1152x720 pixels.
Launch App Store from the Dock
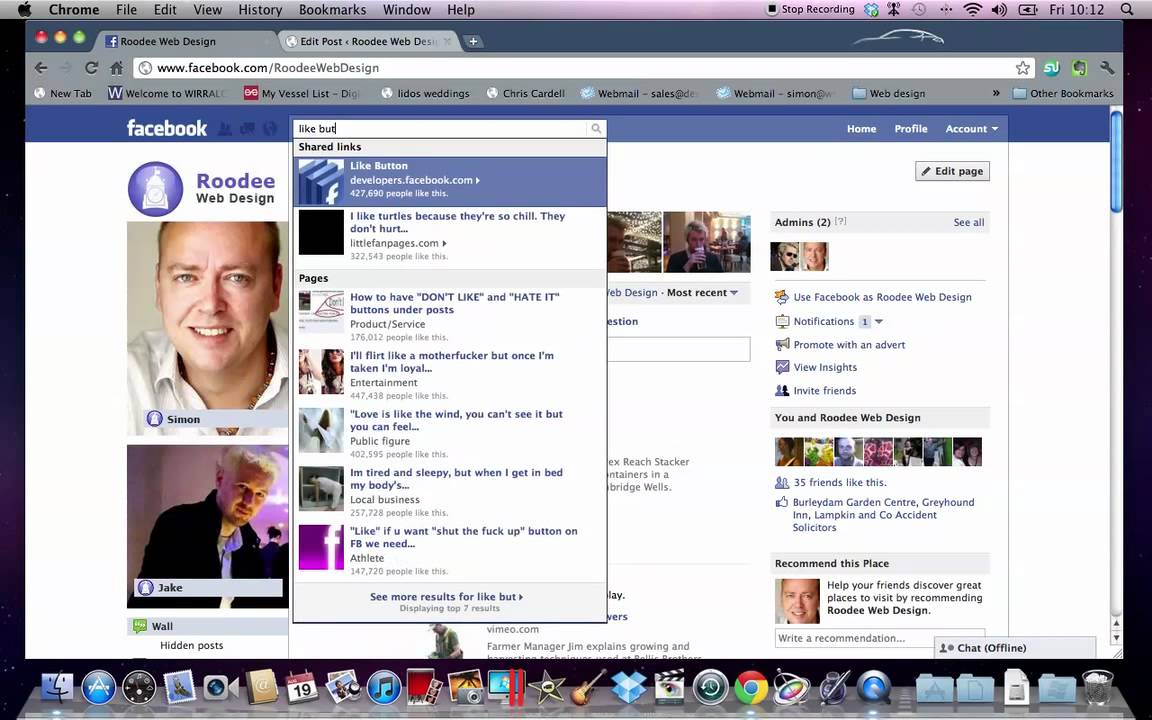[98, 688]
